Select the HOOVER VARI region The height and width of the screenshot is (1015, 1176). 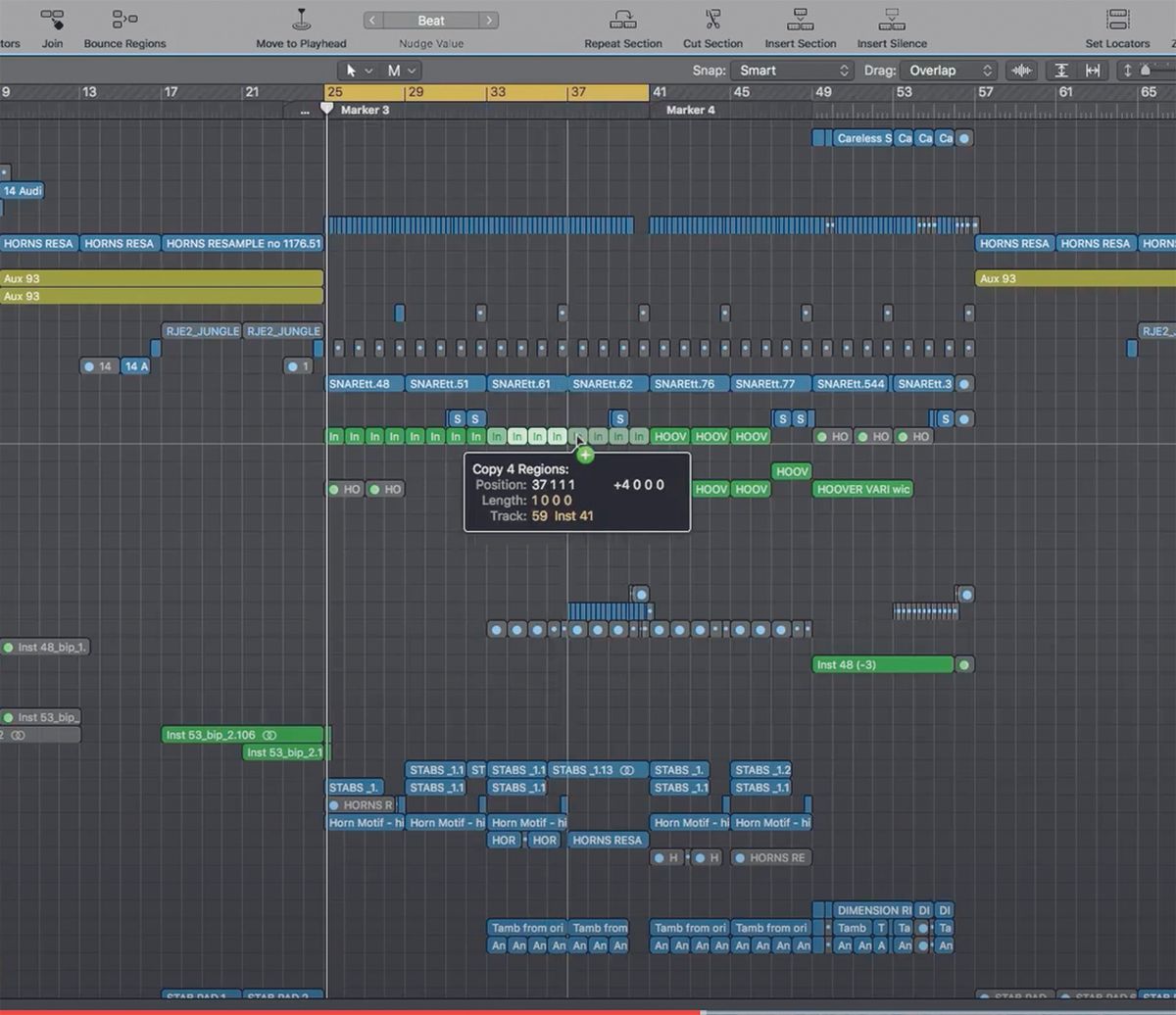pyautogui.click(x=862, y=489)
